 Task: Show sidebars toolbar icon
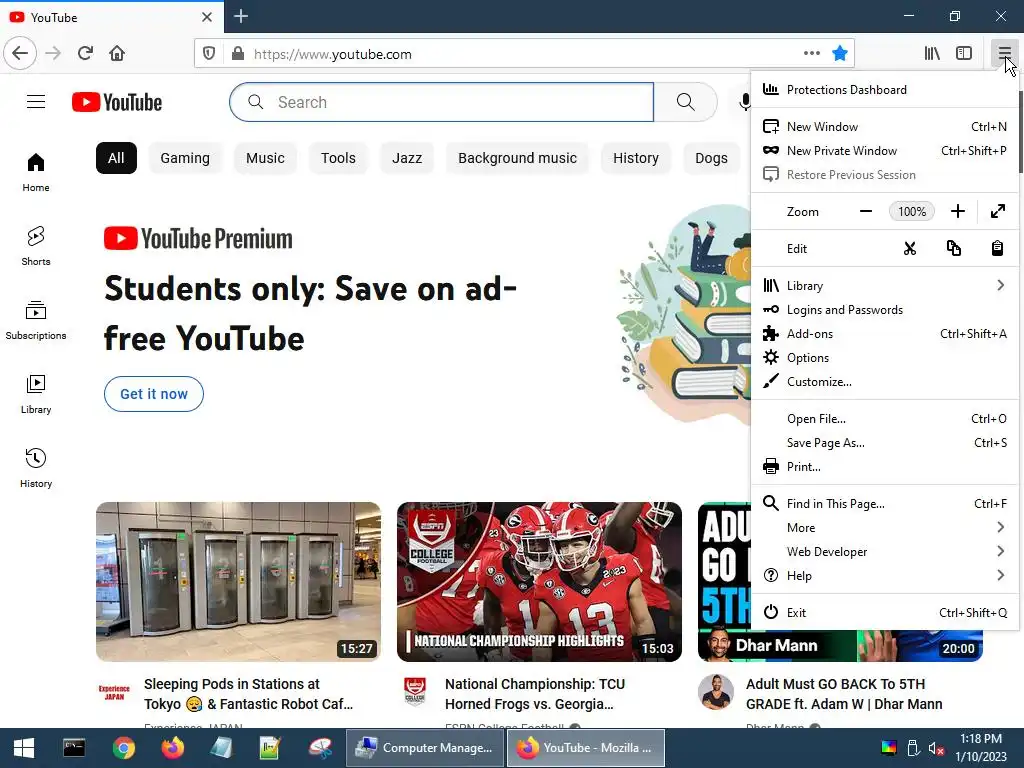964,53
